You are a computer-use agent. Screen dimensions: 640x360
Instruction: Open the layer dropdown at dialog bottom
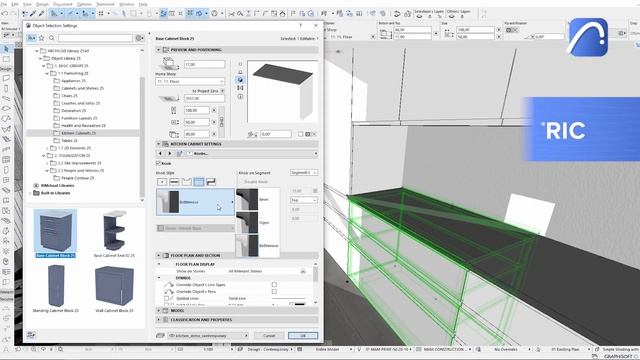point(208,336)
